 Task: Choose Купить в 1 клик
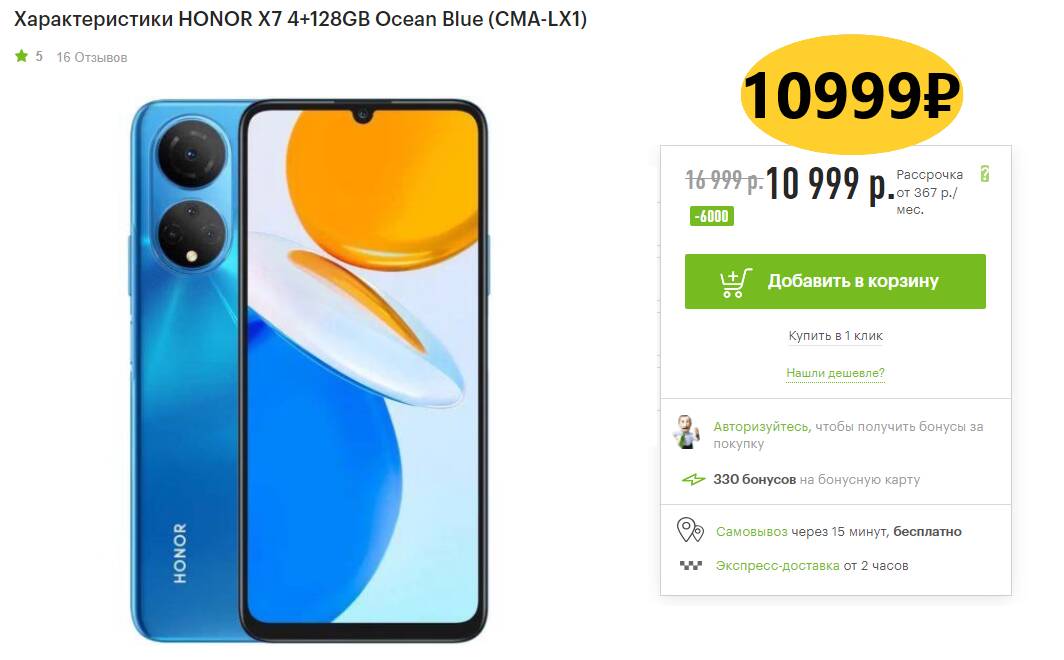pos(835,336)
